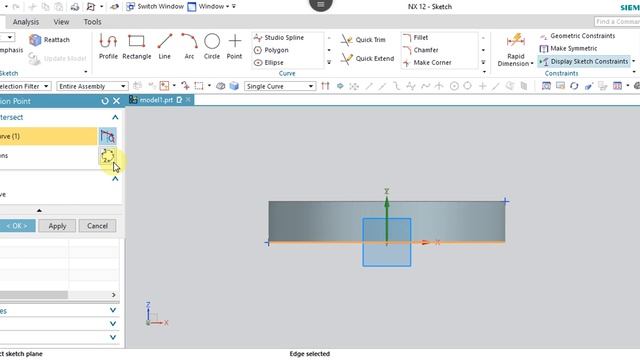Click the horizontal scrollbar in left panel
The image size is (640, 360).
[x=34, y=295]
